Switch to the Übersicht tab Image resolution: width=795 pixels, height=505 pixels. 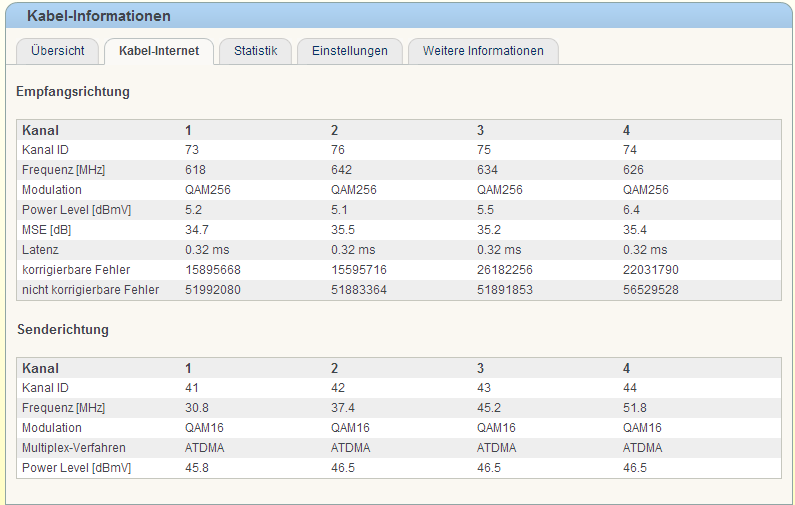click(57, 51)
